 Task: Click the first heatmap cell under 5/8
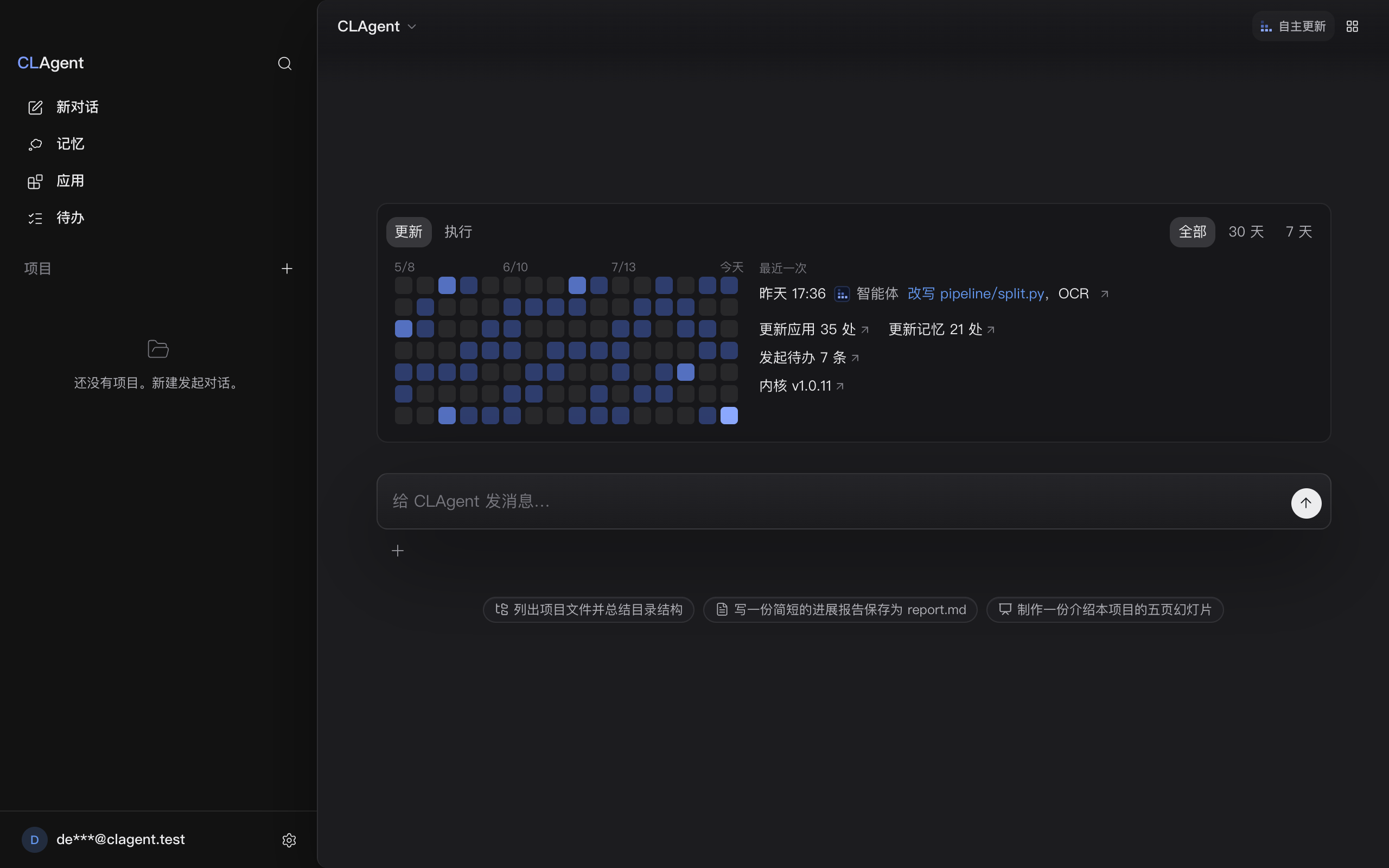pos(404,285)
